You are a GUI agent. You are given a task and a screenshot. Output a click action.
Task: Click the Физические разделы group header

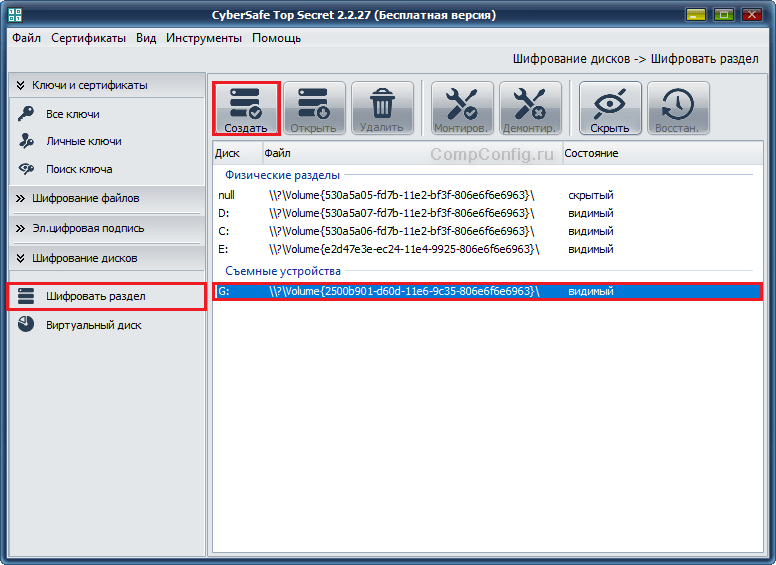[282, 175]
